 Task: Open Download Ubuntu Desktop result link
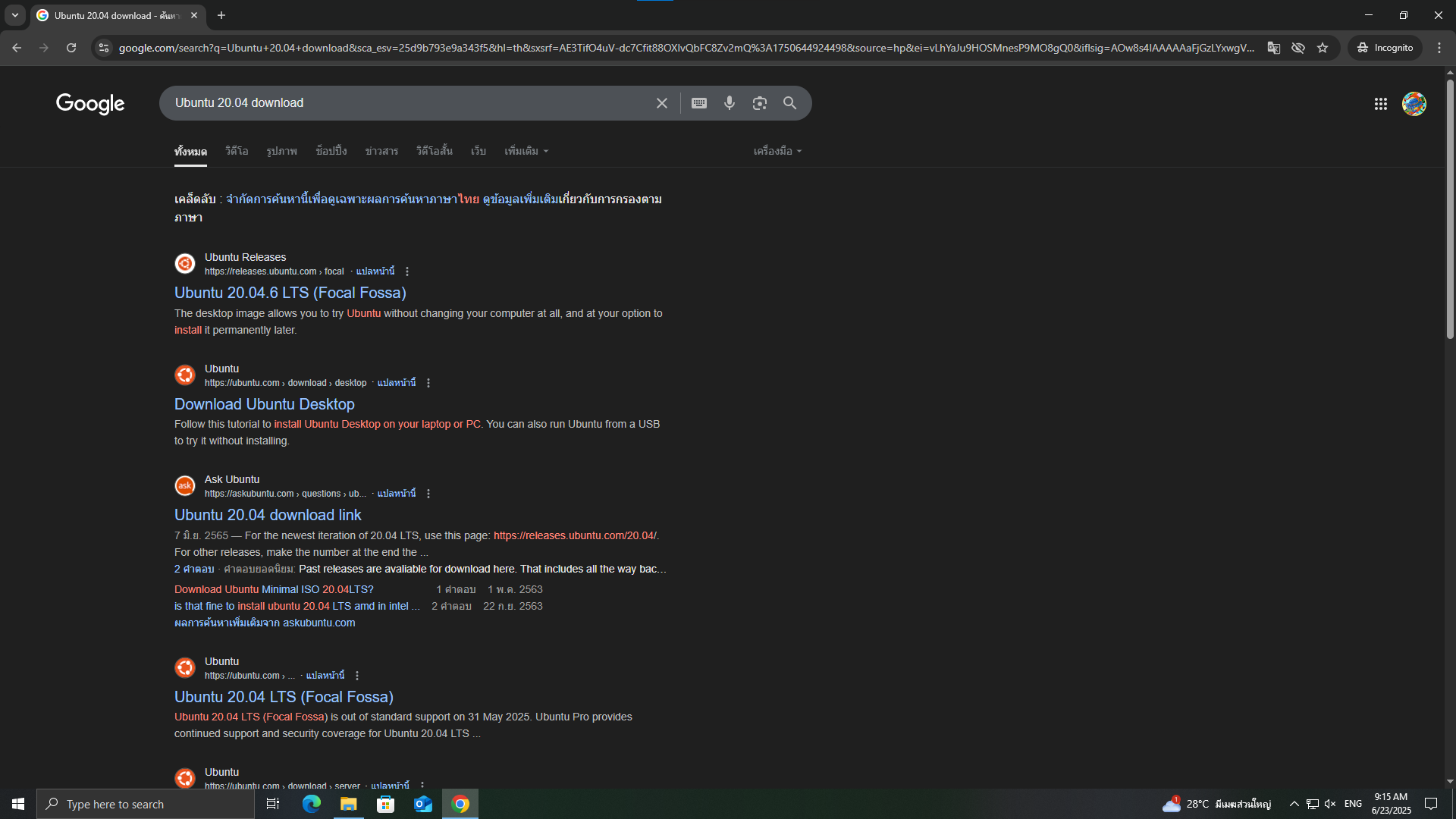tap(264, 404)
